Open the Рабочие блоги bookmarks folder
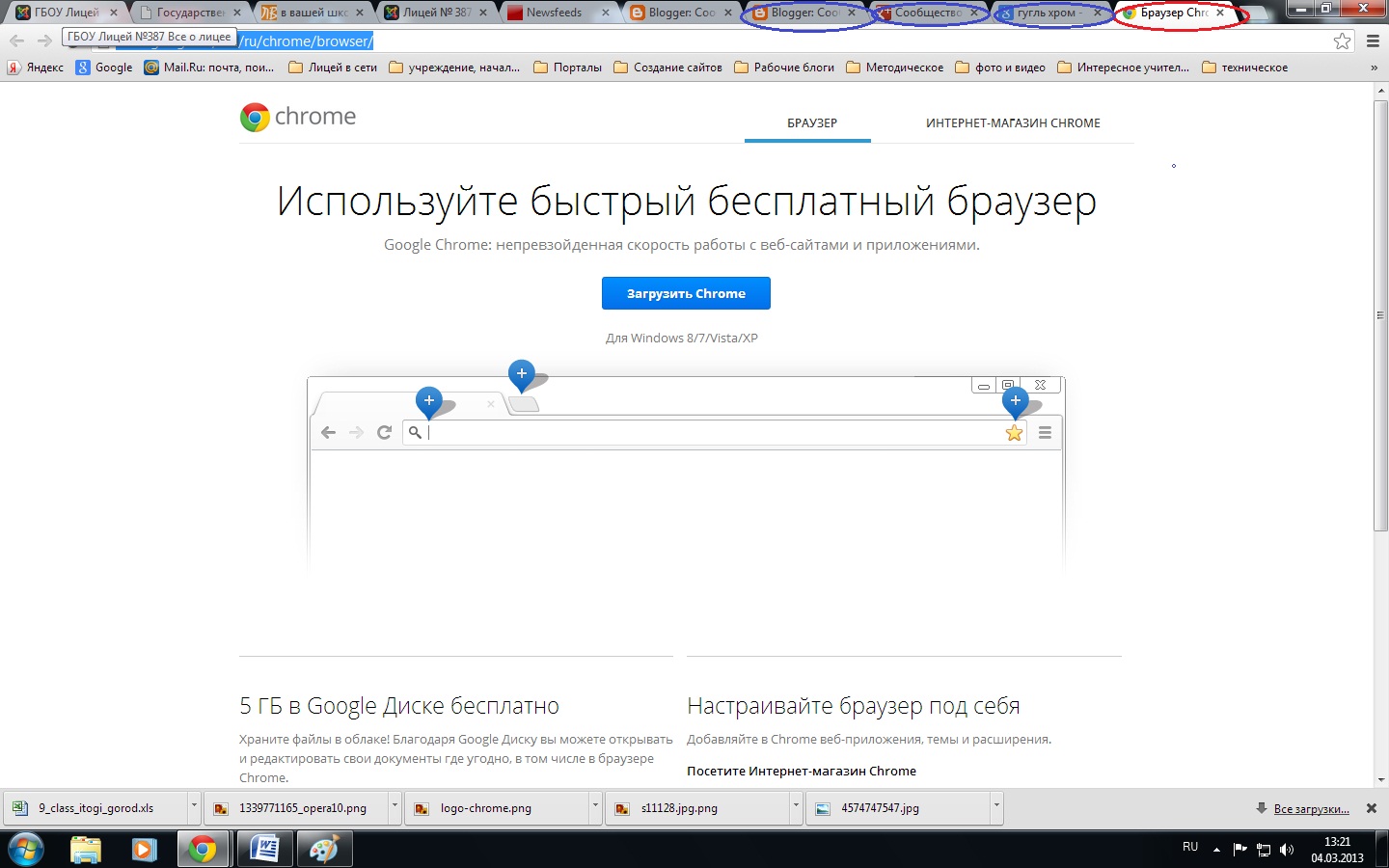Image resolution: width=1389 pixels, height=868 pixels. [784, 68]
